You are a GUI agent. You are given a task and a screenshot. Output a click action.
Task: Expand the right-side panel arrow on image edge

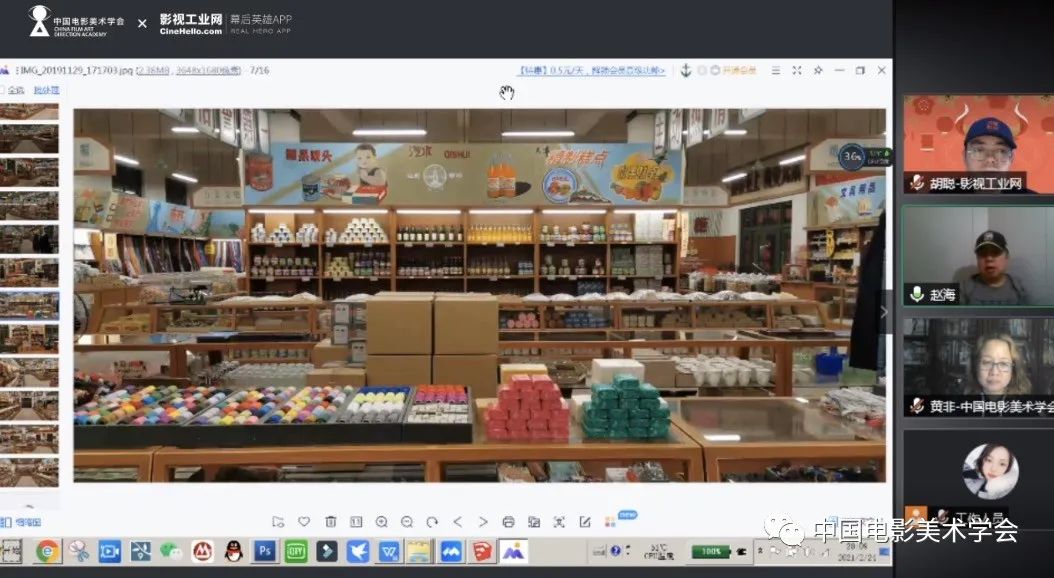882,312
